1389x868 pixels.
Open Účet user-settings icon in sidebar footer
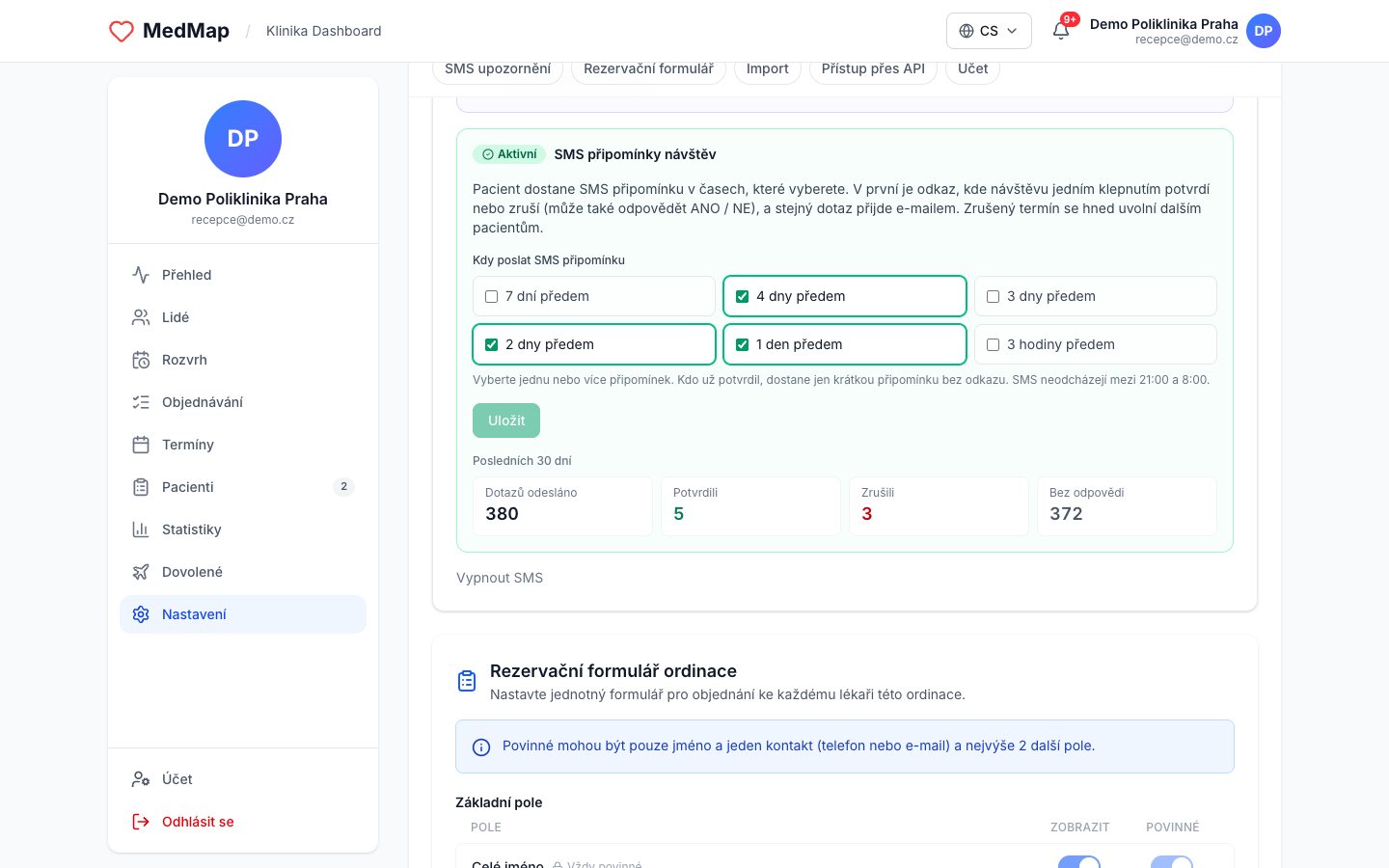pyautogui.click(x=141, y=779)
